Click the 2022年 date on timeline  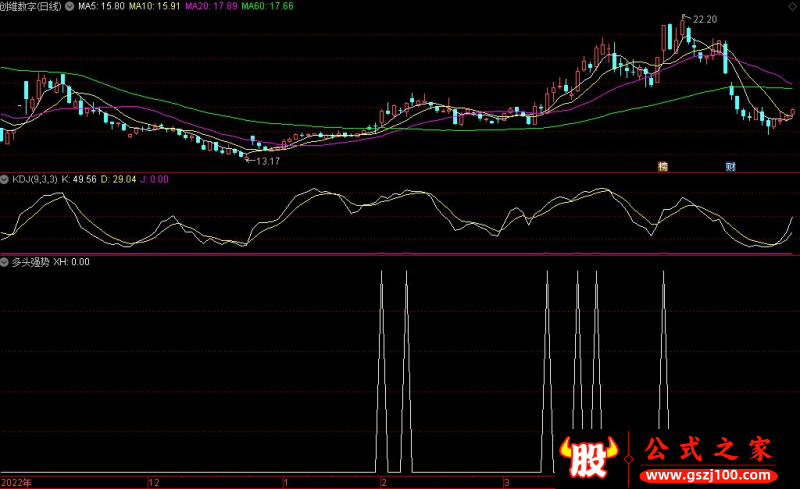(16, 482)
